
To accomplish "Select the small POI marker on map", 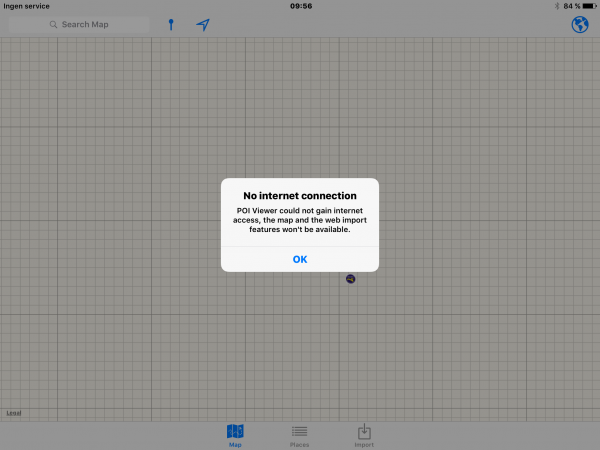I will 351,277.
